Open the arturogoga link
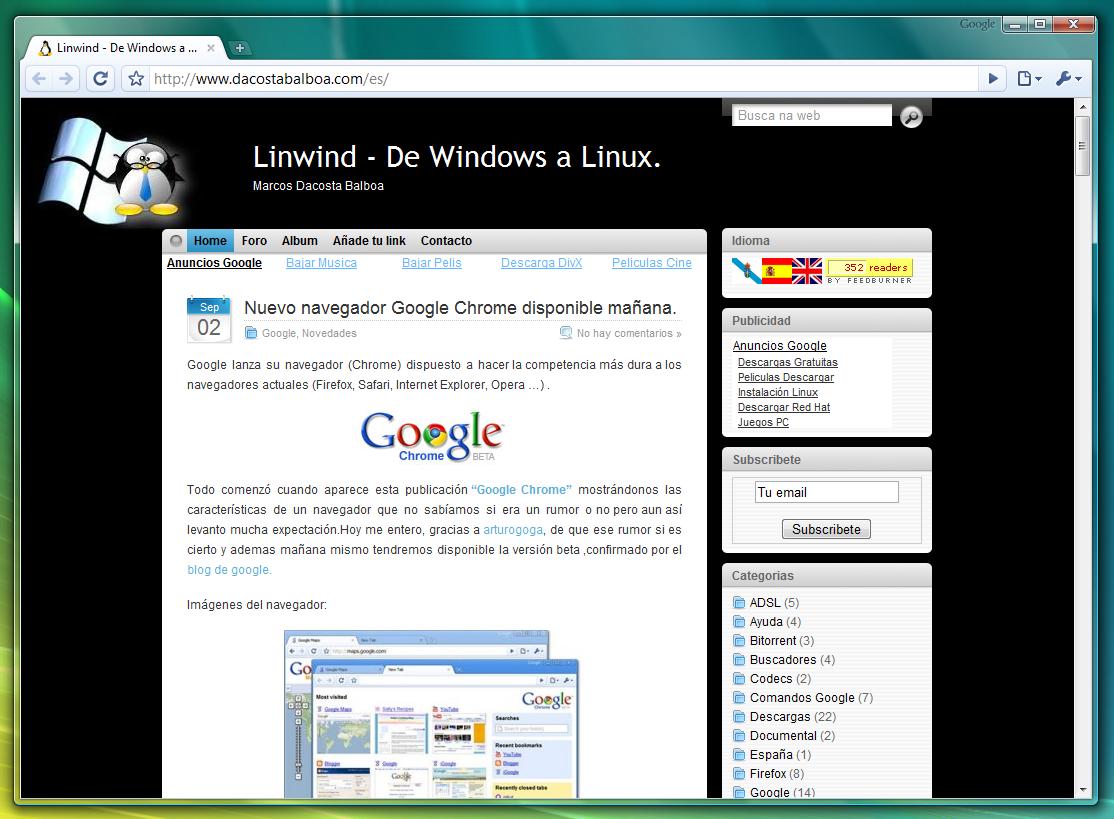 tap(513, 529)
